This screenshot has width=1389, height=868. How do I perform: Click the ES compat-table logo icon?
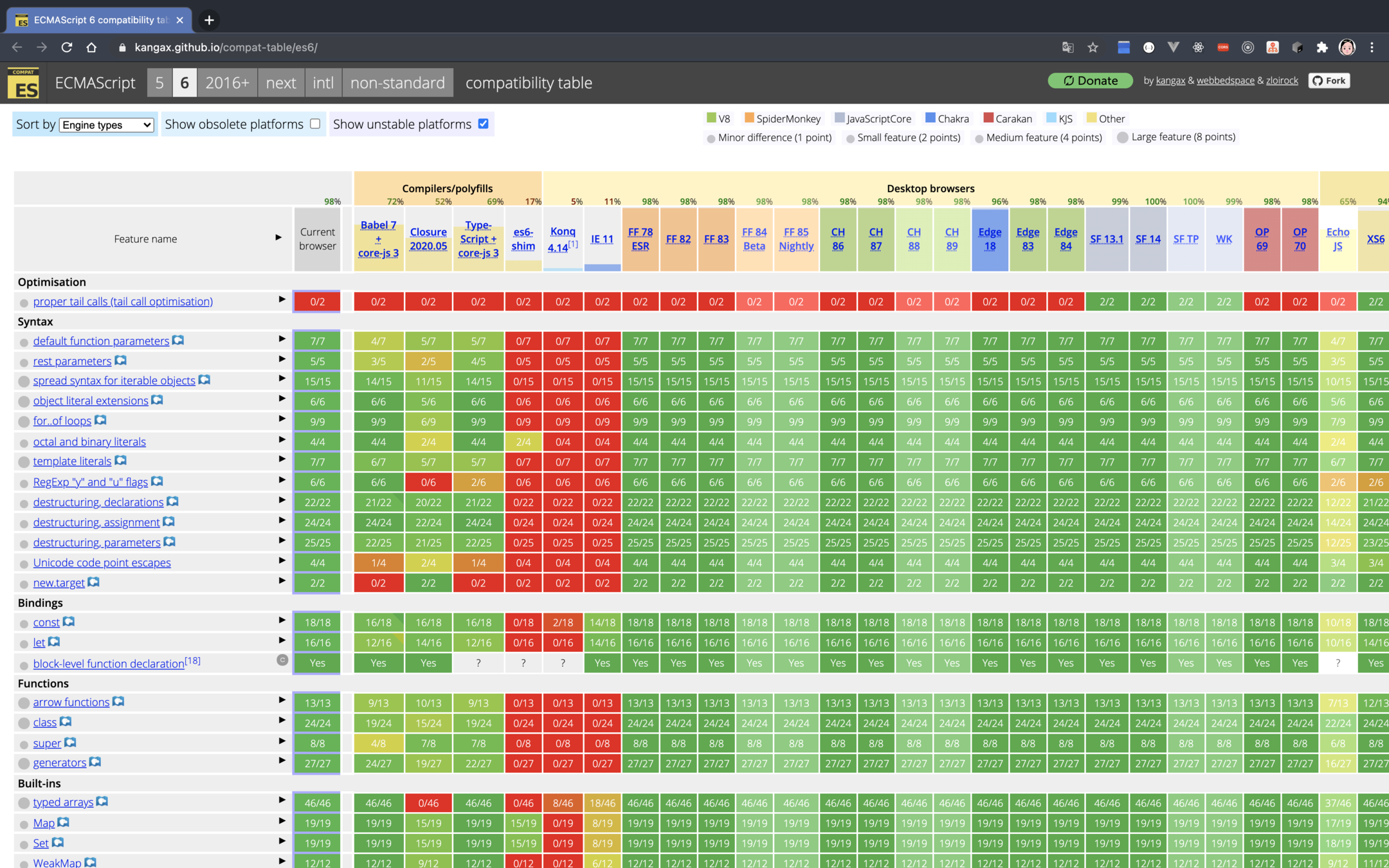pyautogui.click(x=23, y=83)
